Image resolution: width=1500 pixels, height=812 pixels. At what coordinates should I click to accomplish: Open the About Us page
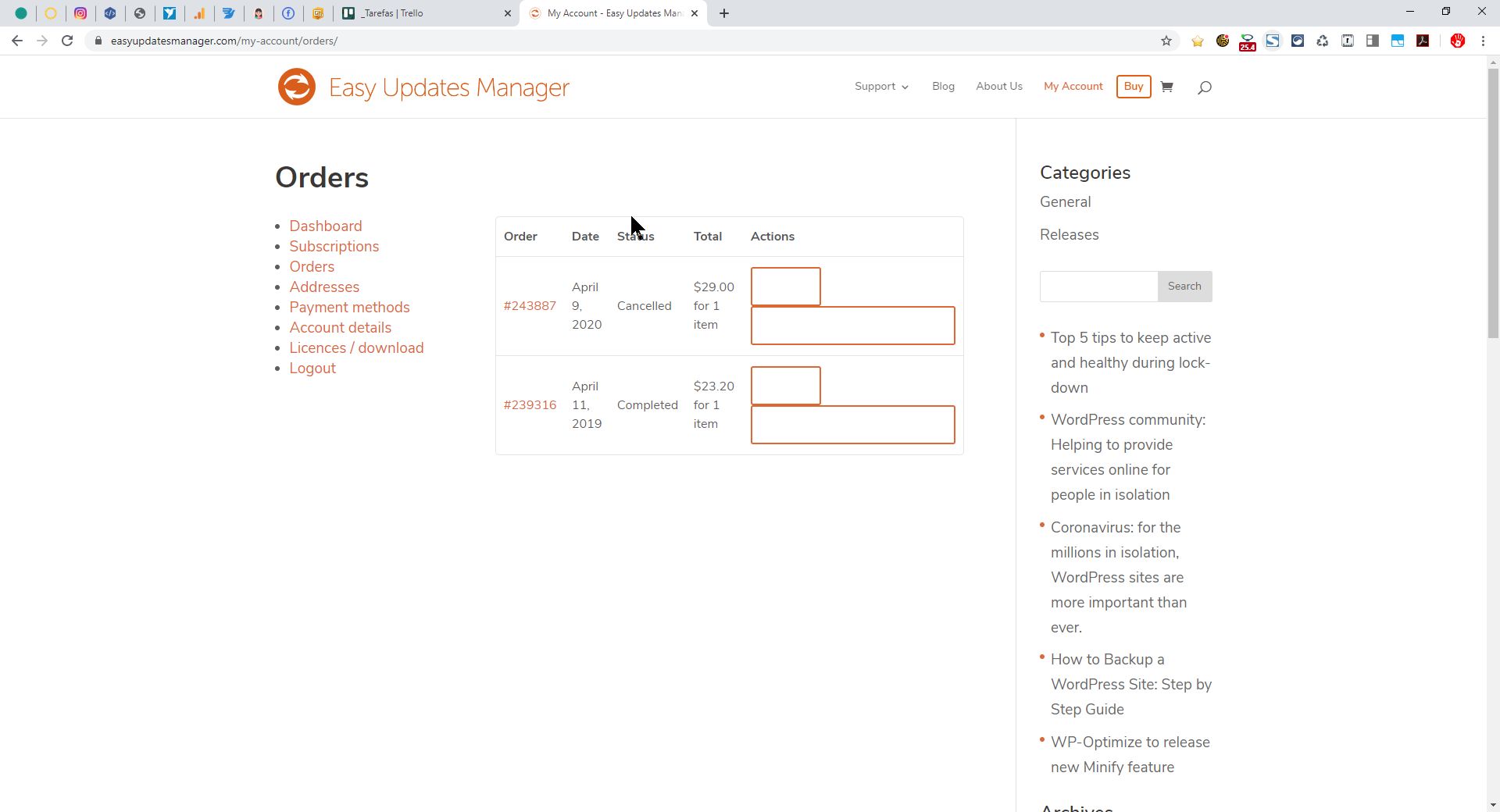coord(999,87)
